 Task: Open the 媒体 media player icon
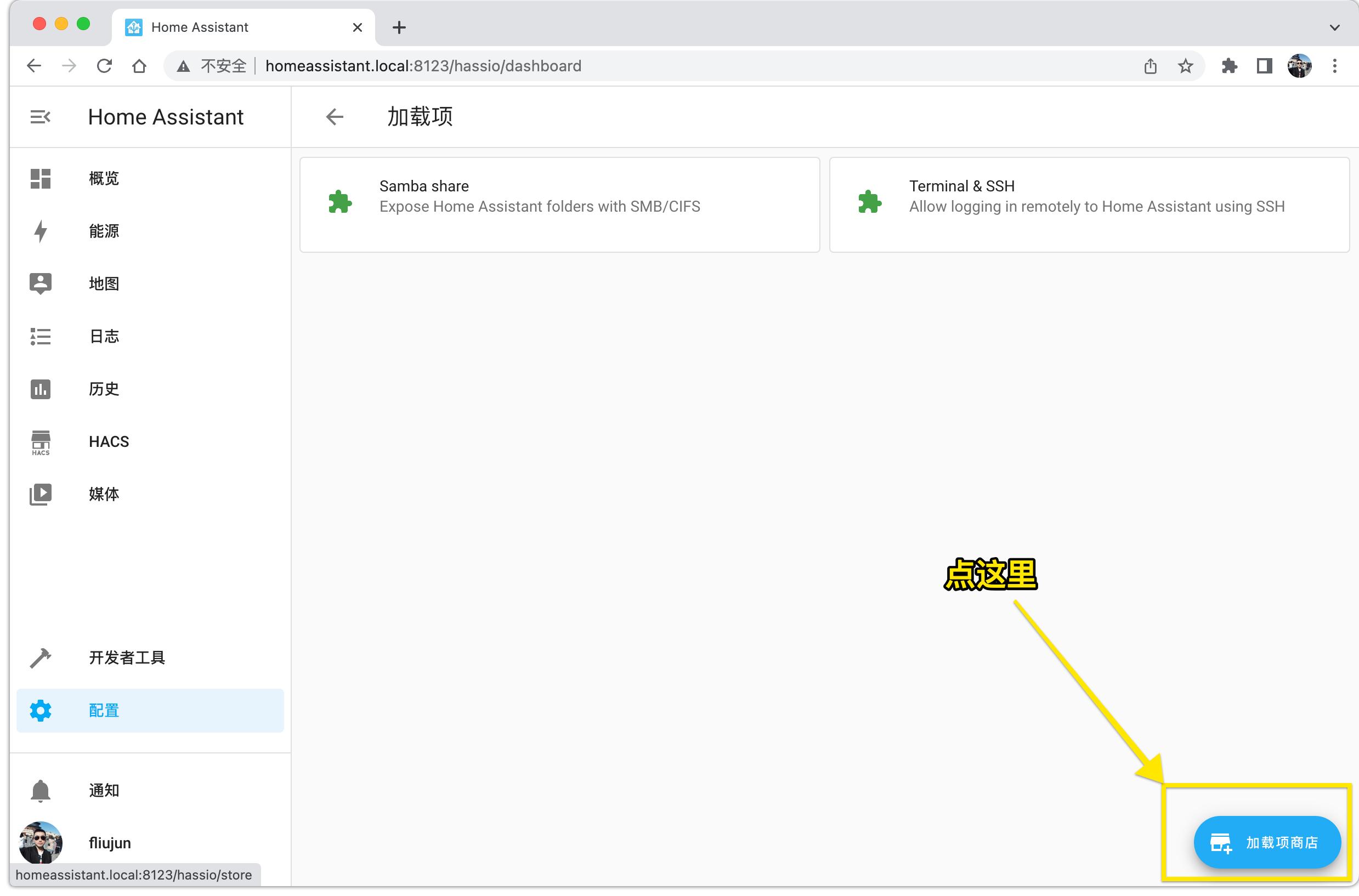click(40, 494)
